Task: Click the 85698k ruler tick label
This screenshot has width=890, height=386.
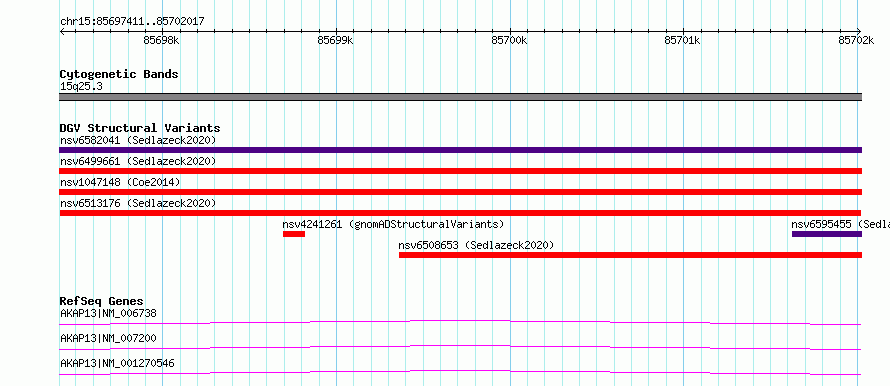Action: 162,40
